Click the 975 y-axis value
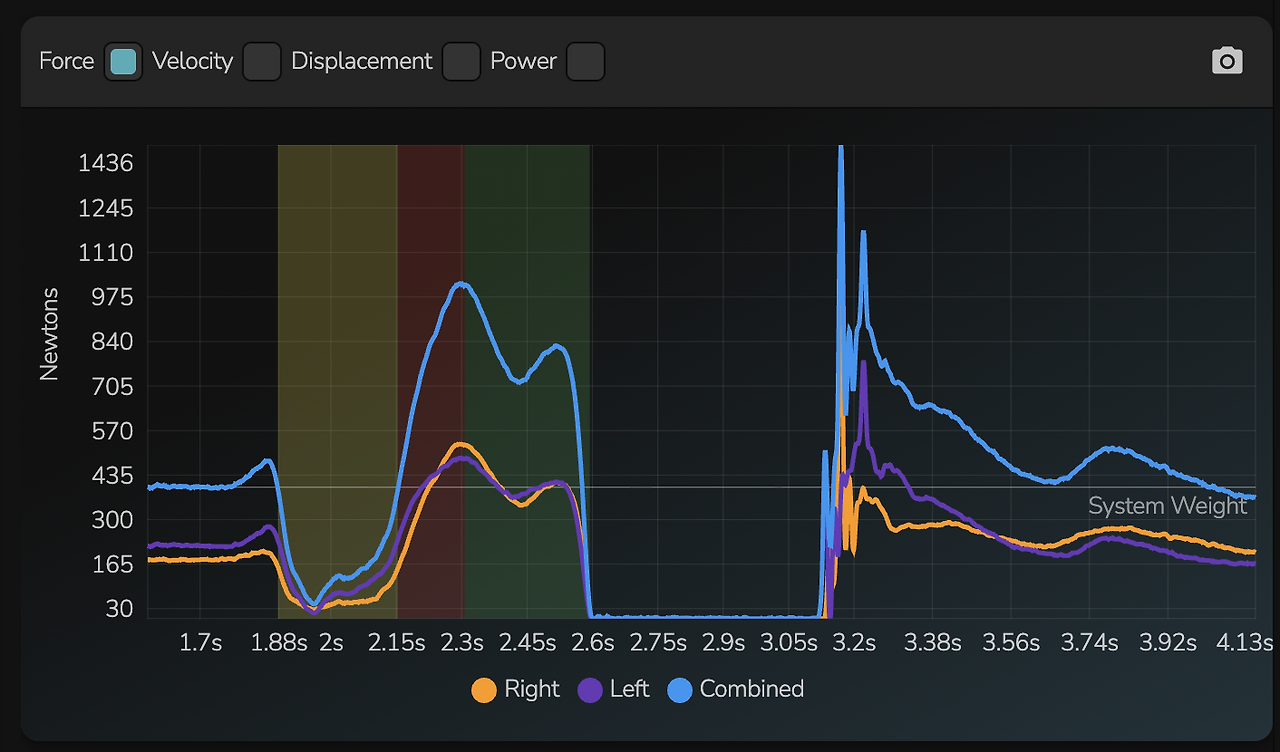1280x752 pixels. [x=111, y=297]
